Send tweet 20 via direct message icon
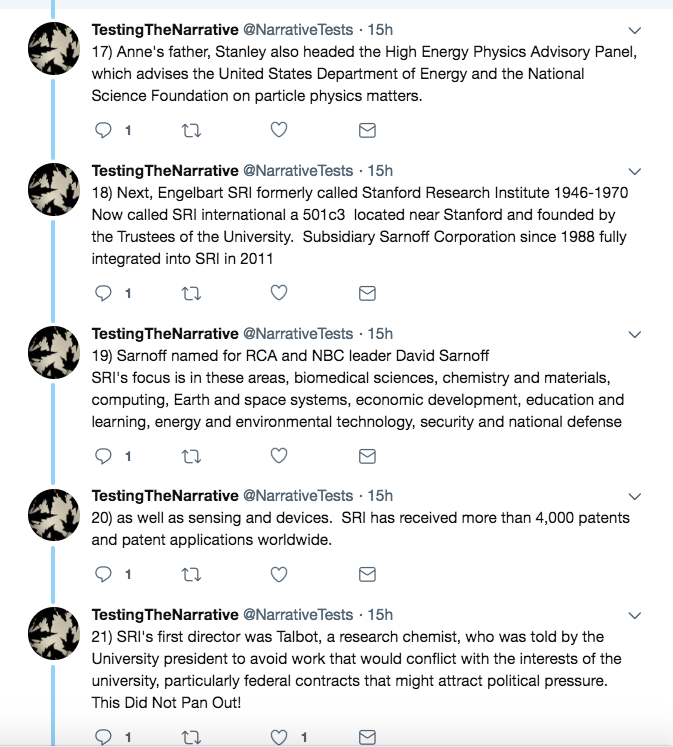The image size is (673, 747). point(367,574)
